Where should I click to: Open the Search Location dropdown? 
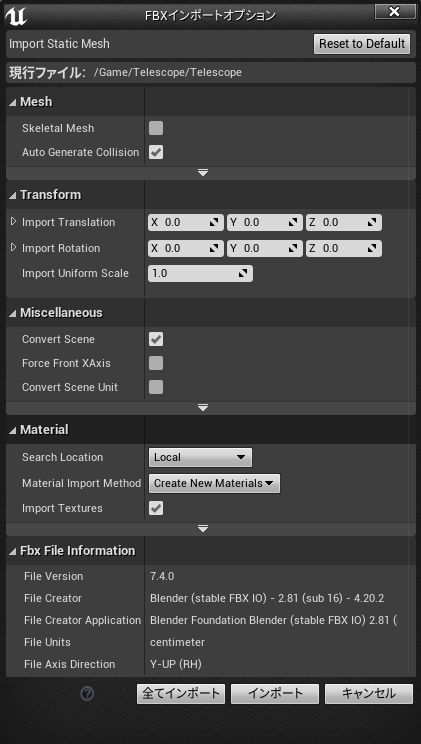click(x=200, y=457)
